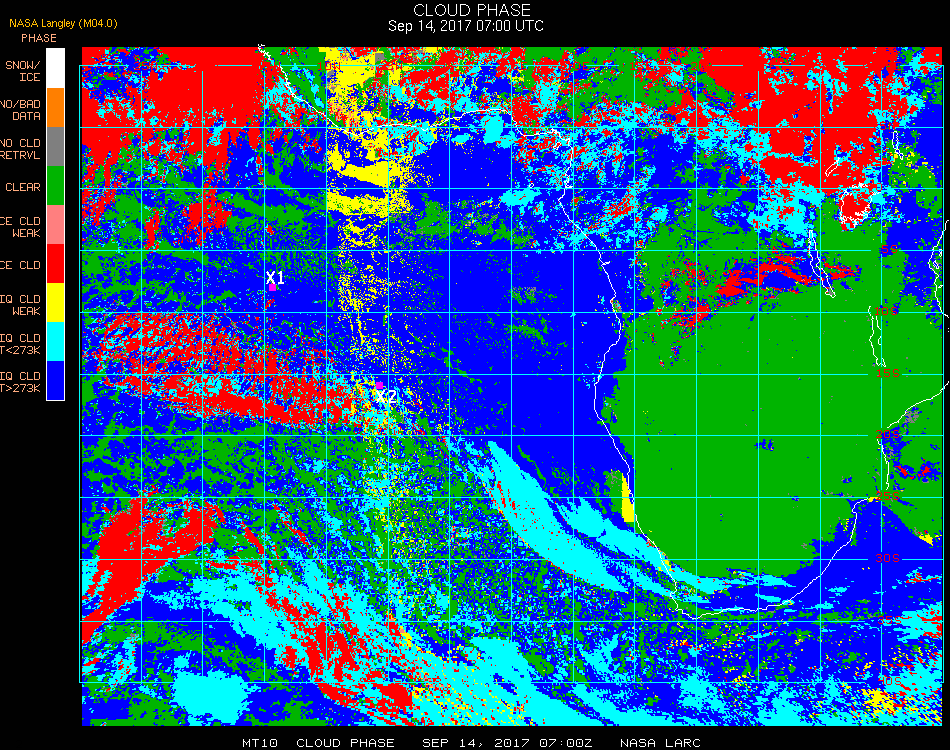Pick the red Ice Cld legend swatch
This screenshot has height=750, width=950.
pyautogui.click(x=55, y=264)
